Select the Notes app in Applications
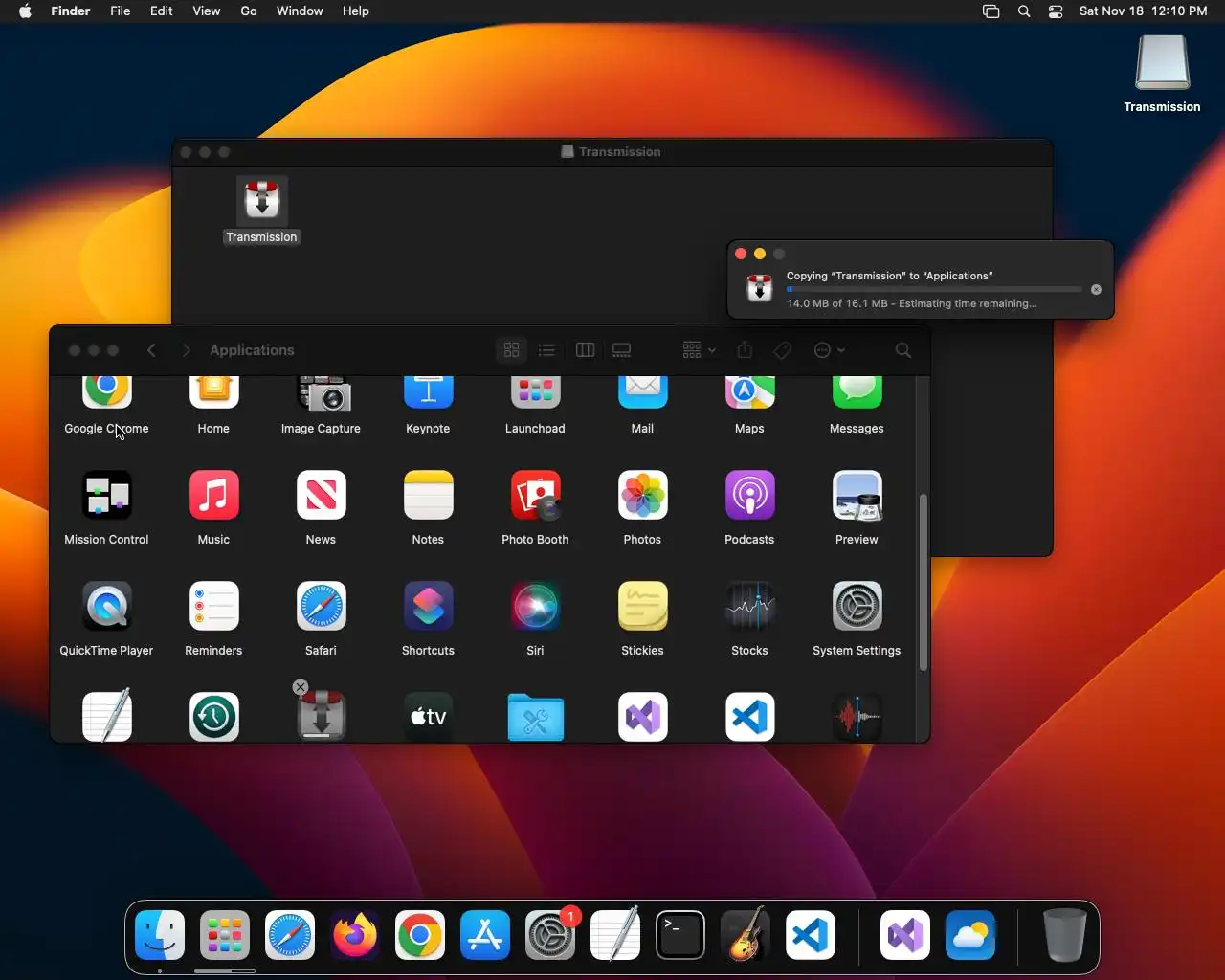 [428, 496]
